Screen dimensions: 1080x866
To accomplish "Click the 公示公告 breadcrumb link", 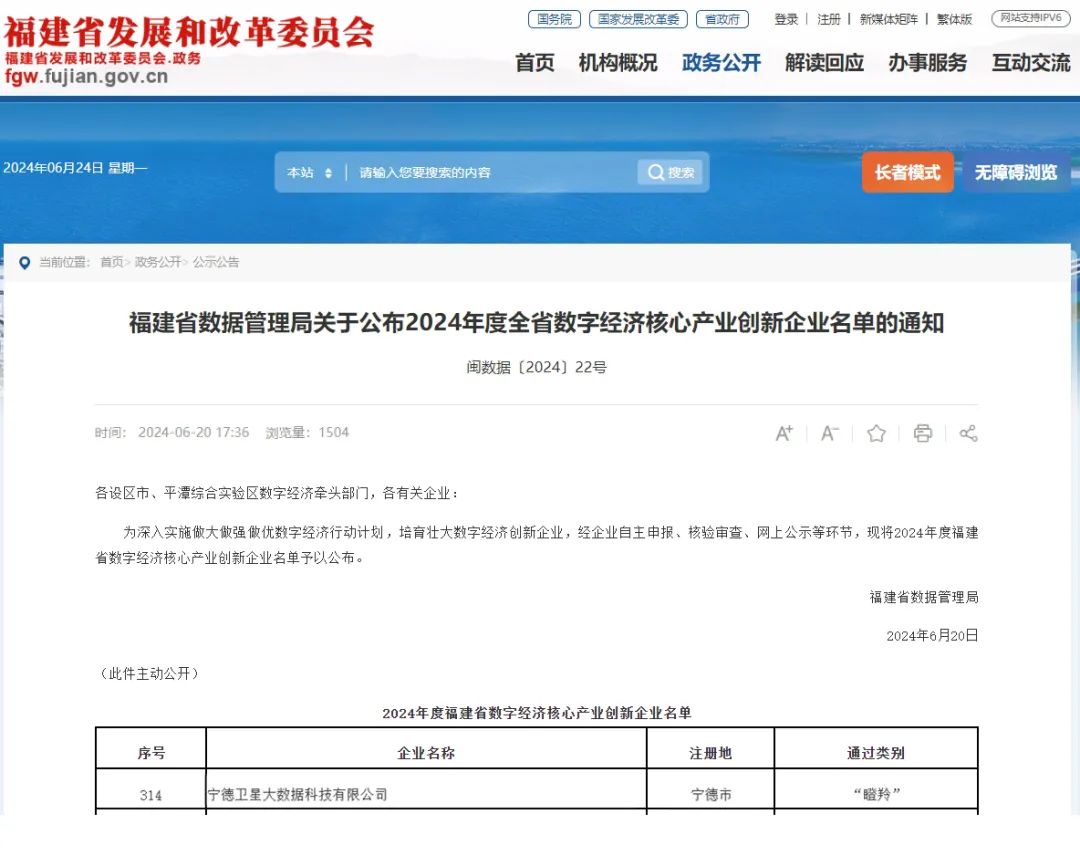I will coord(216,262).
